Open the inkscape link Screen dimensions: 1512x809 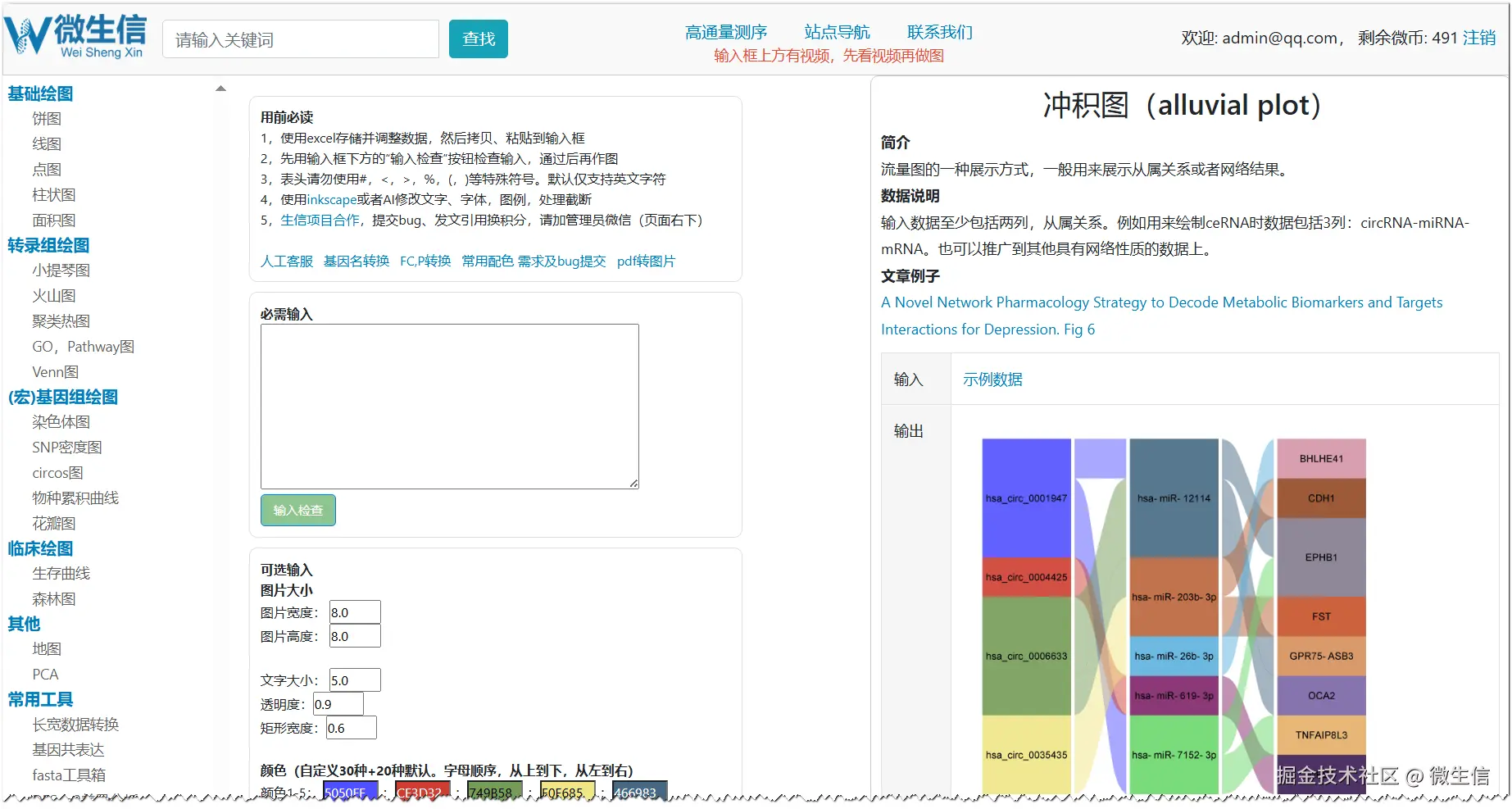click(331, 200)
